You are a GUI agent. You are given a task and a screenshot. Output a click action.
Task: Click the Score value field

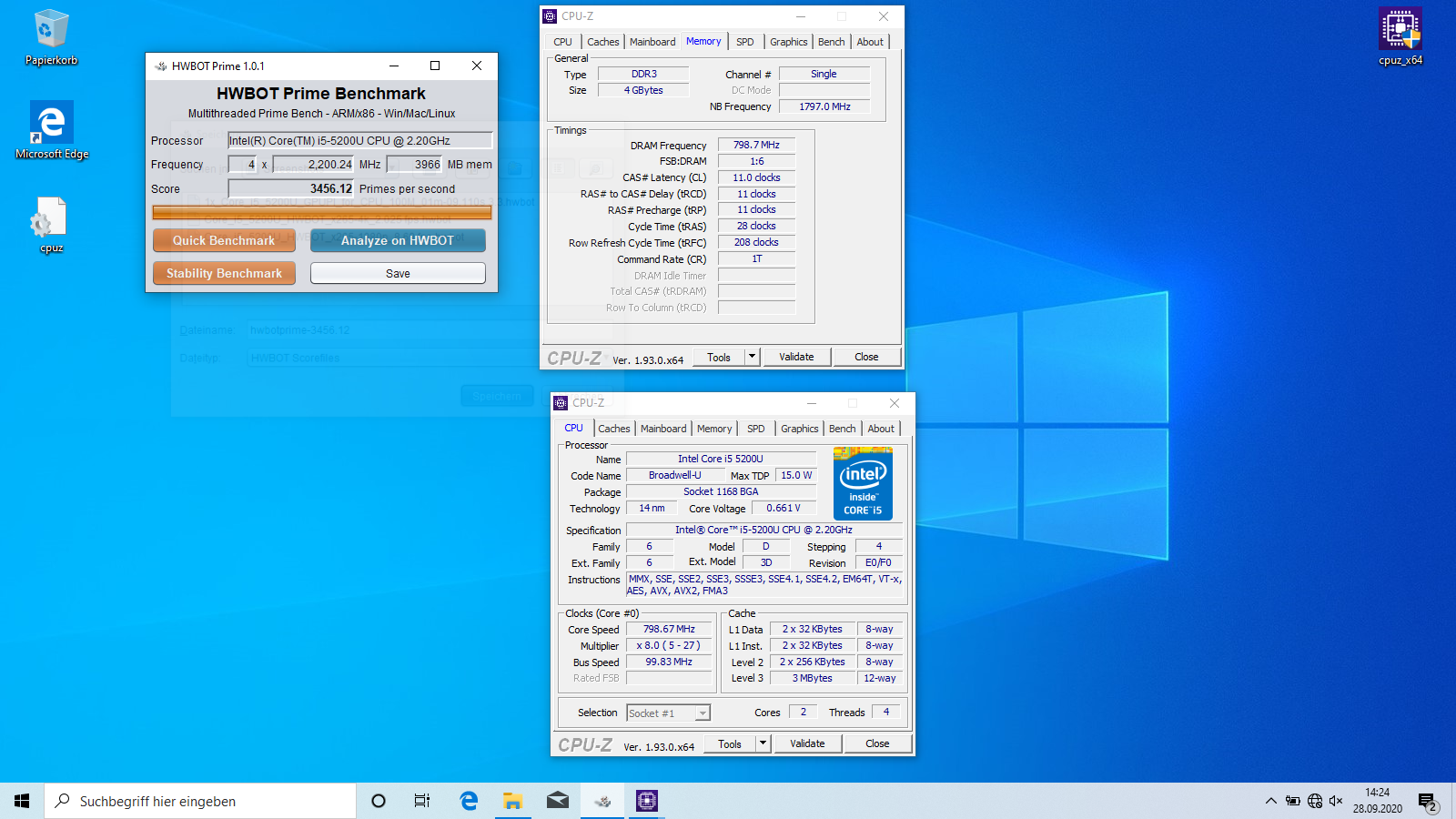(x=291, y=188)
